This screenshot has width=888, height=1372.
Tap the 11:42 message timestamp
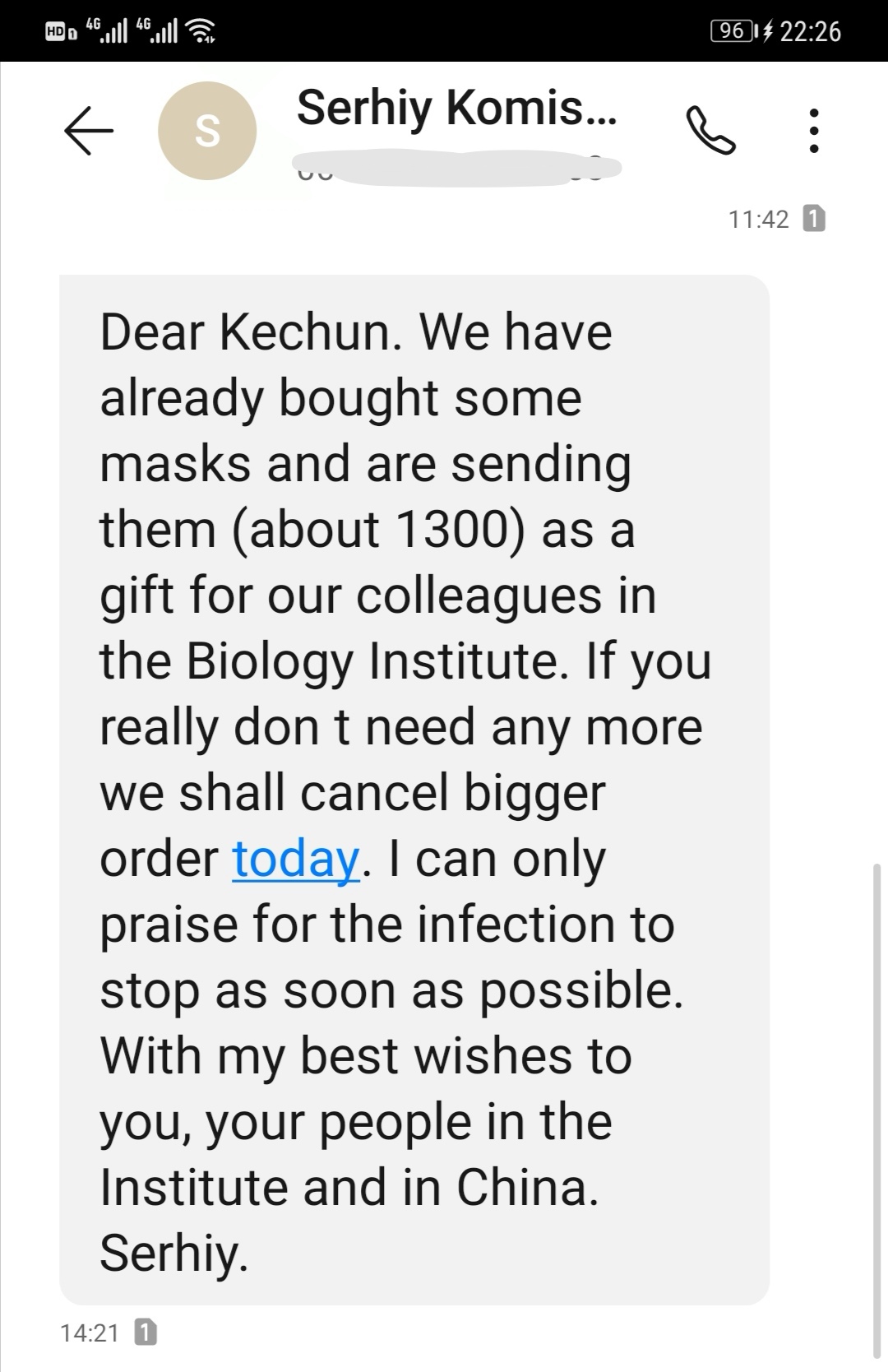click(x=758, y=219)
